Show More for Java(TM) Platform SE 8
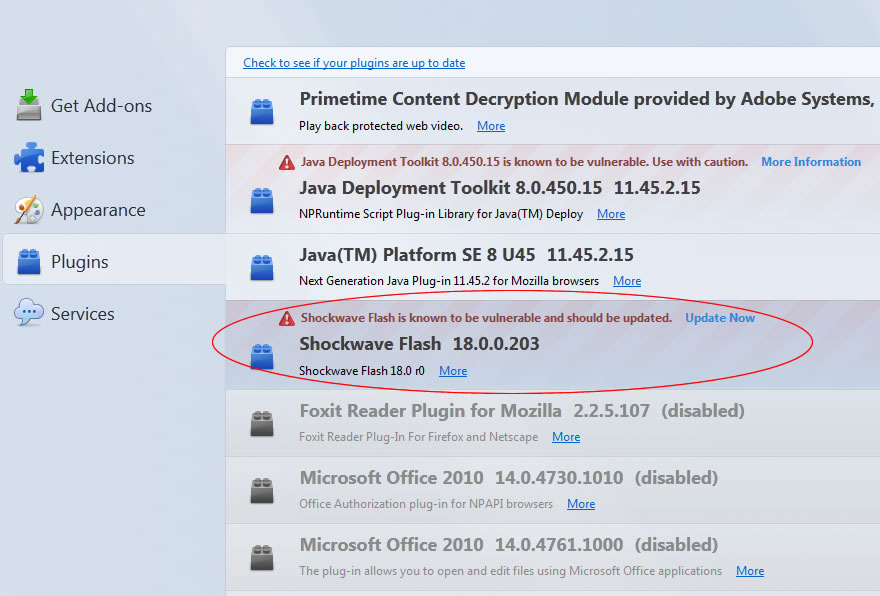 [x=627, y=281]
